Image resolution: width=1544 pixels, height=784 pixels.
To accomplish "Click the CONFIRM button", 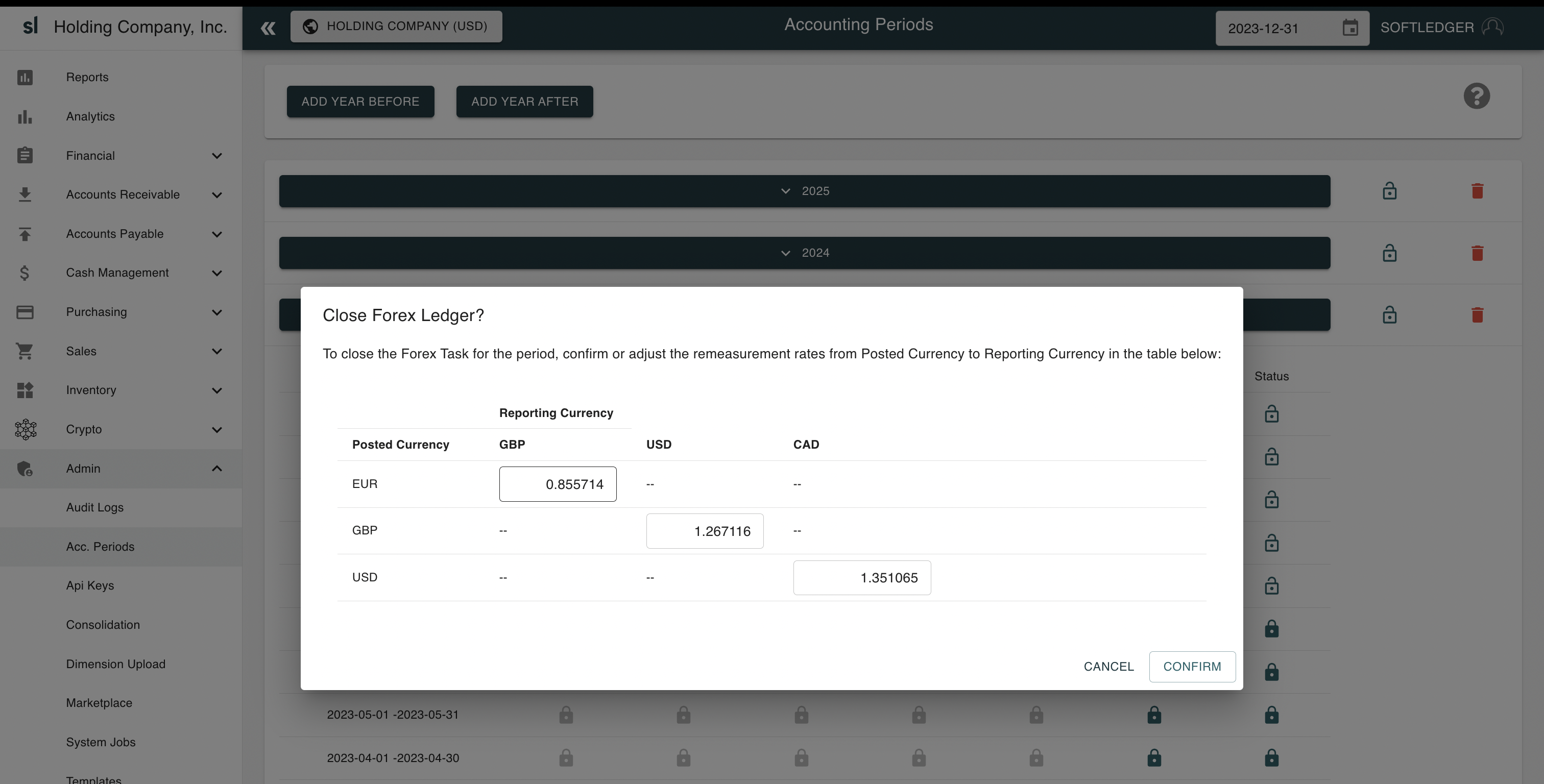I will (1192, 667).
